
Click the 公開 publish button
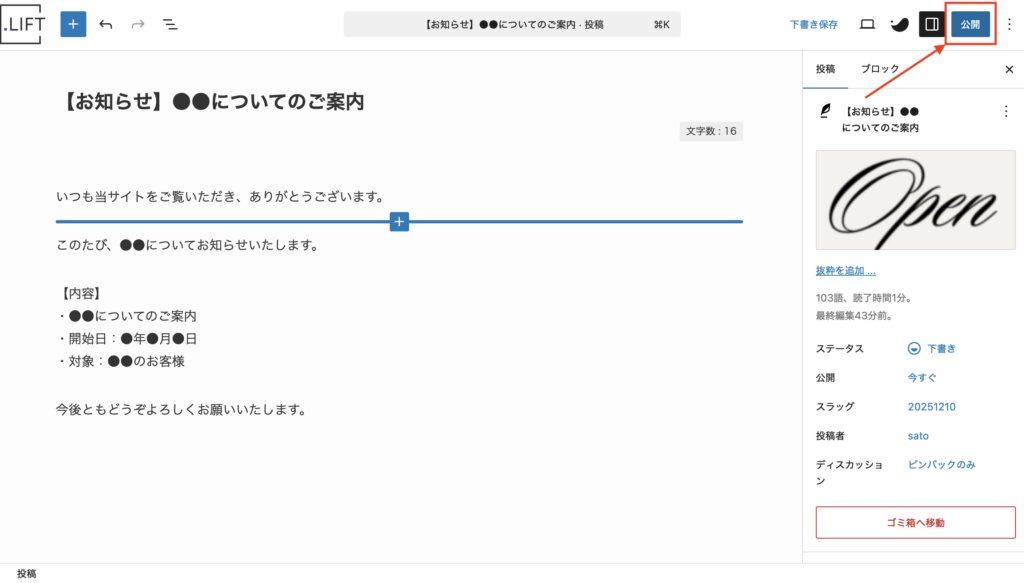pyautogui.click(x=970, y=24)
